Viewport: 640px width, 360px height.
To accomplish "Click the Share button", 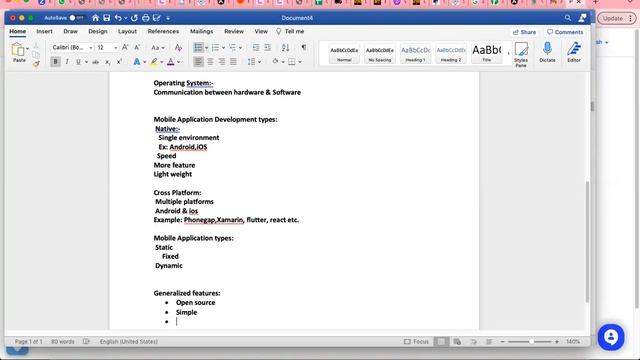I will click(524, 32).
